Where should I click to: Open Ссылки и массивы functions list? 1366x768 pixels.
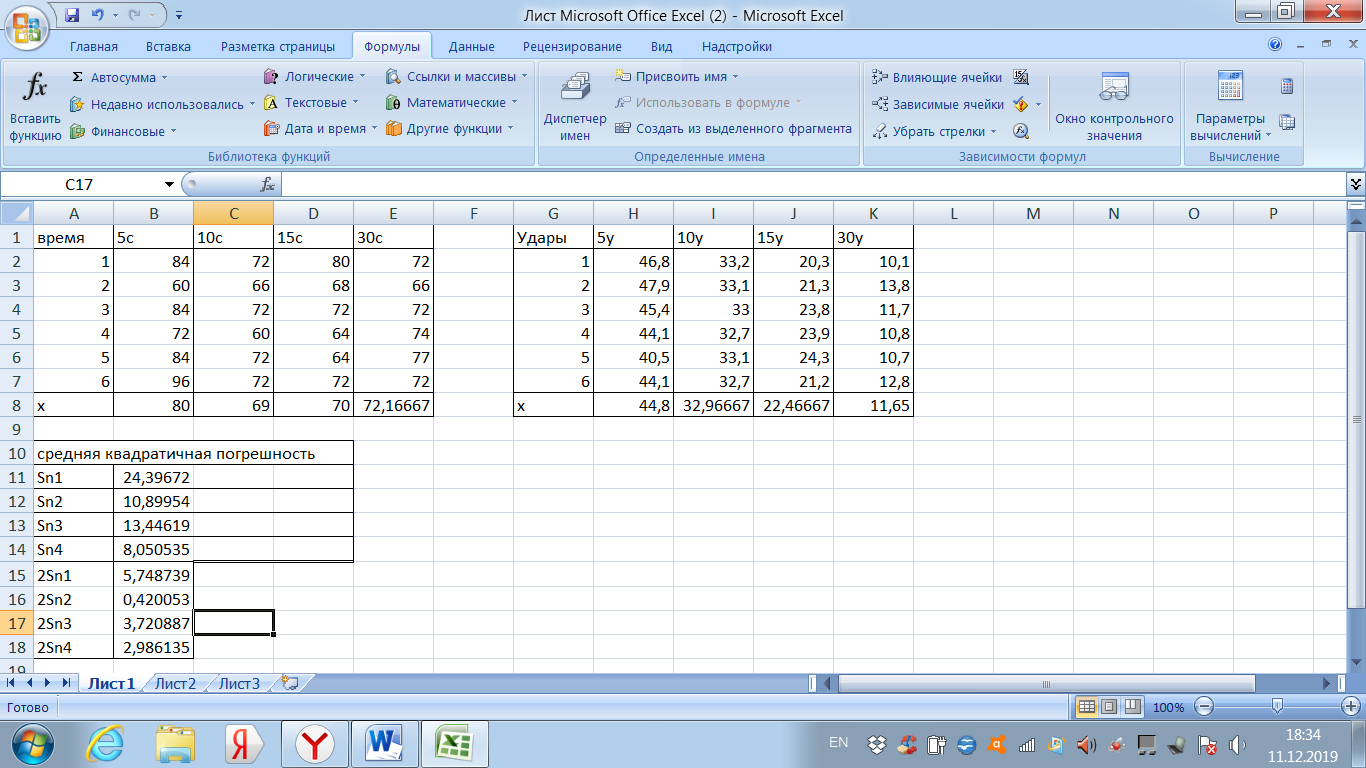(x=457, y=76)
